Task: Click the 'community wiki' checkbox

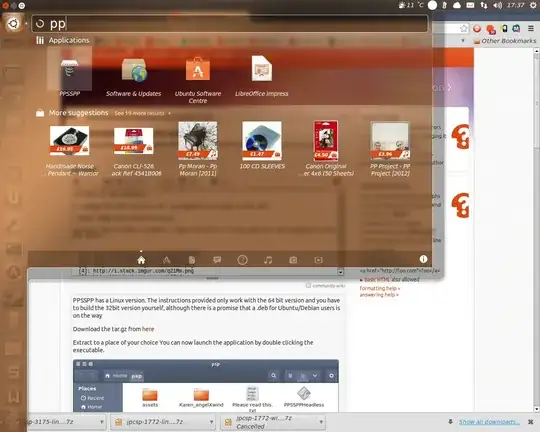Action: (x=308, y=286)
